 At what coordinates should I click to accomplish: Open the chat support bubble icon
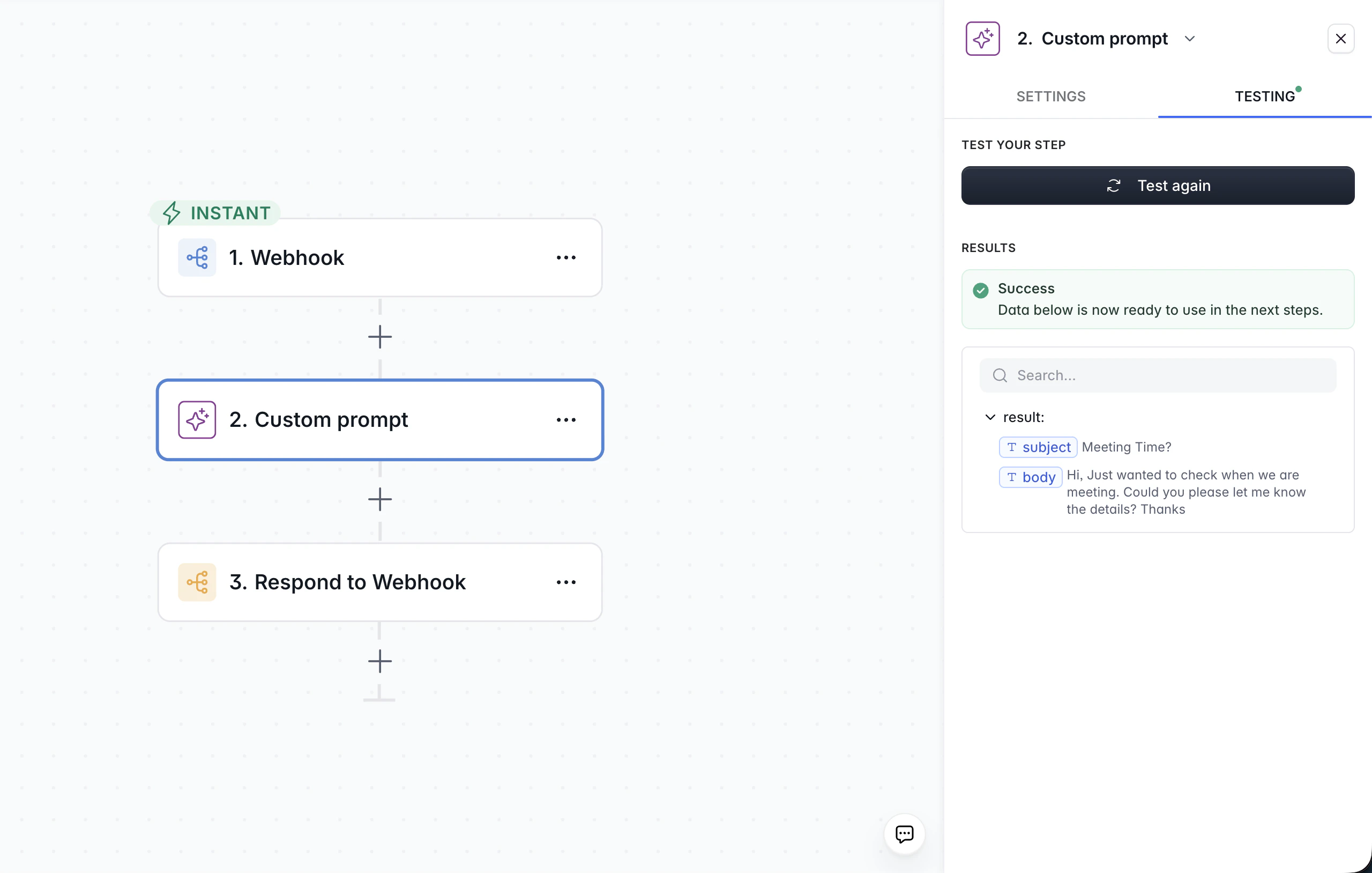(904, 834)
